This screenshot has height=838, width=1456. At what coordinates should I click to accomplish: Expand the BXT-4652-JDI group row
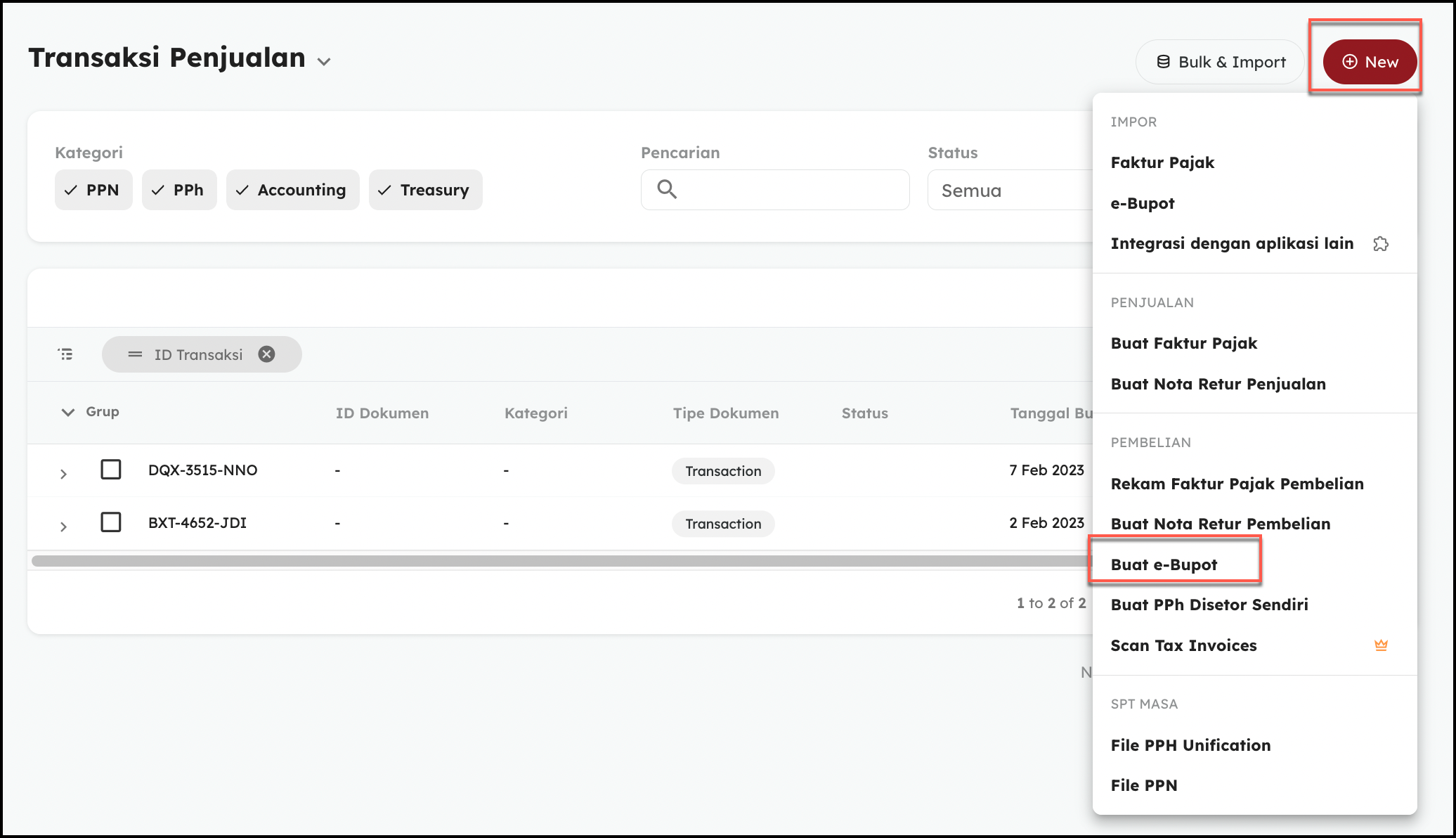63,527
